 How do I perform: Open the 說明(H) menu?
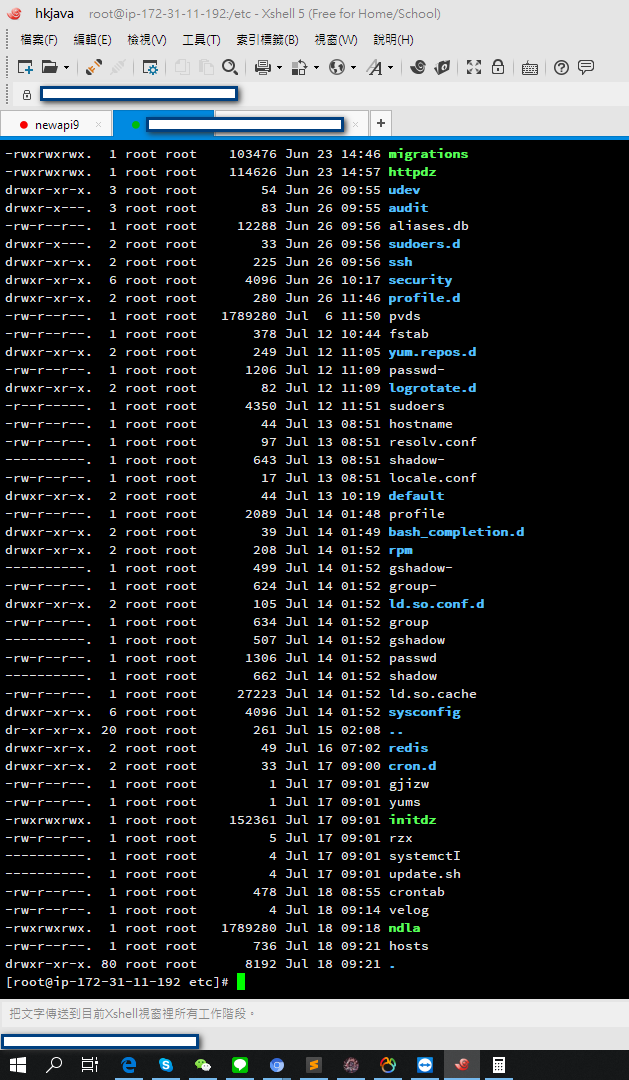click(x=393, y=40)
